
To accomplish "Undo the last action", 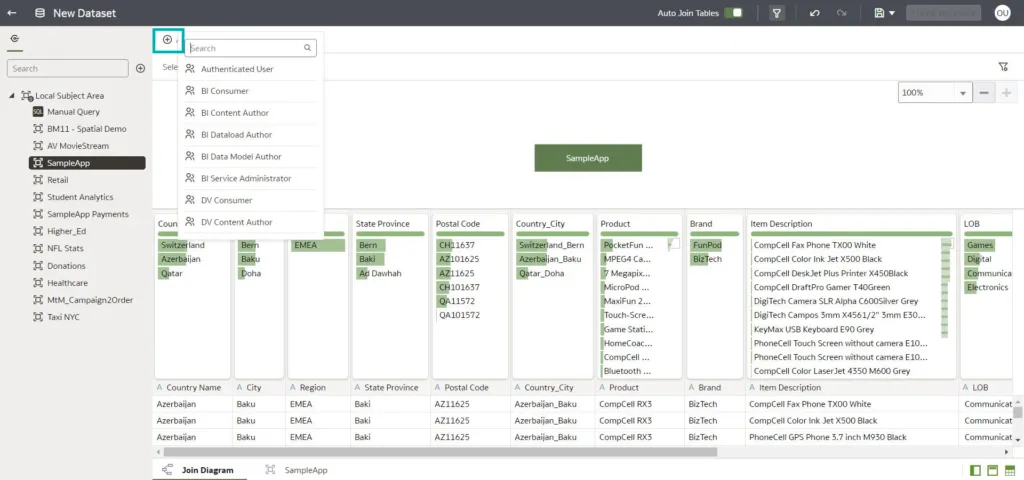I will click(x=816, y=13).
